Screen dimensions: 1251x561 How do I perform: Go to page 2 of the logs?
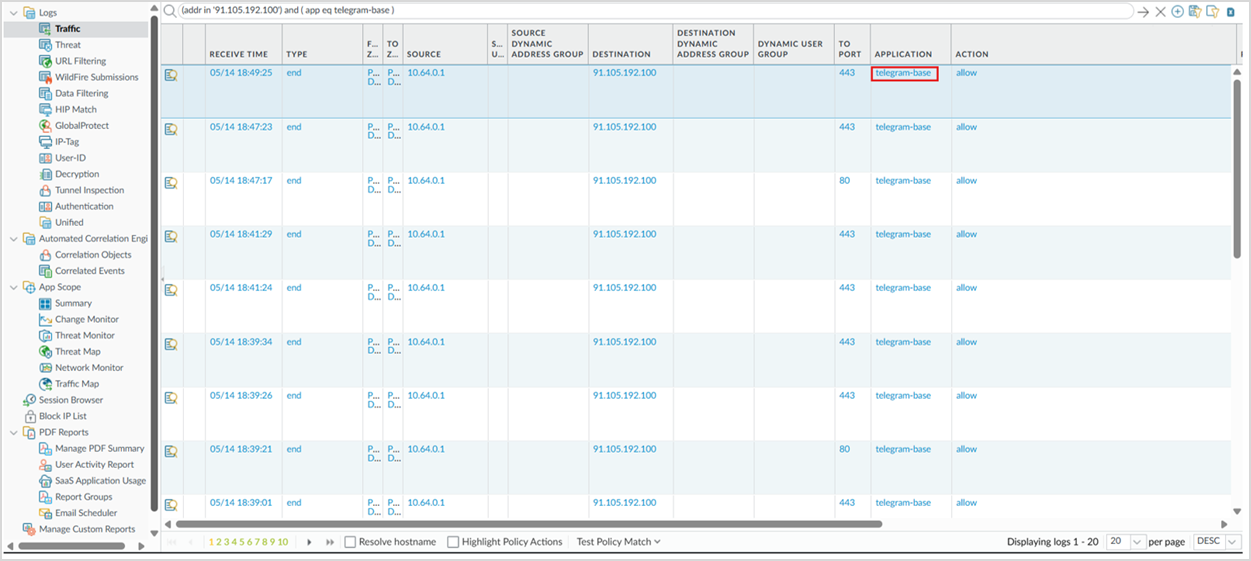click(x=219, y=542)
